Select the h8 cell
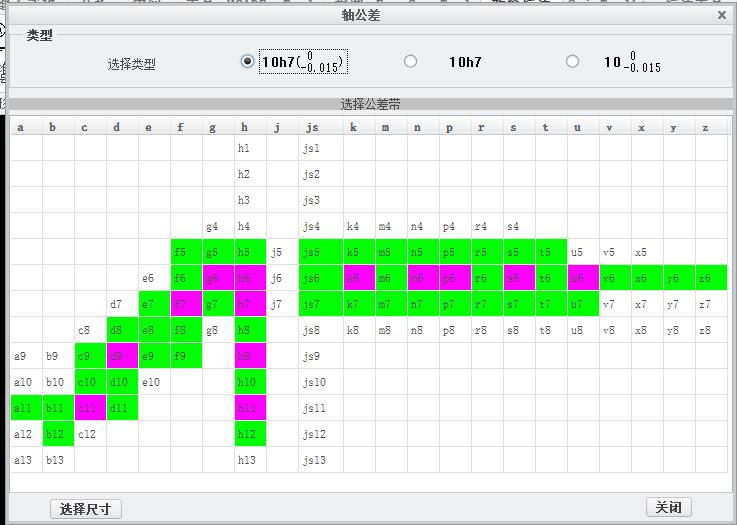 click(x=250, y=330)
